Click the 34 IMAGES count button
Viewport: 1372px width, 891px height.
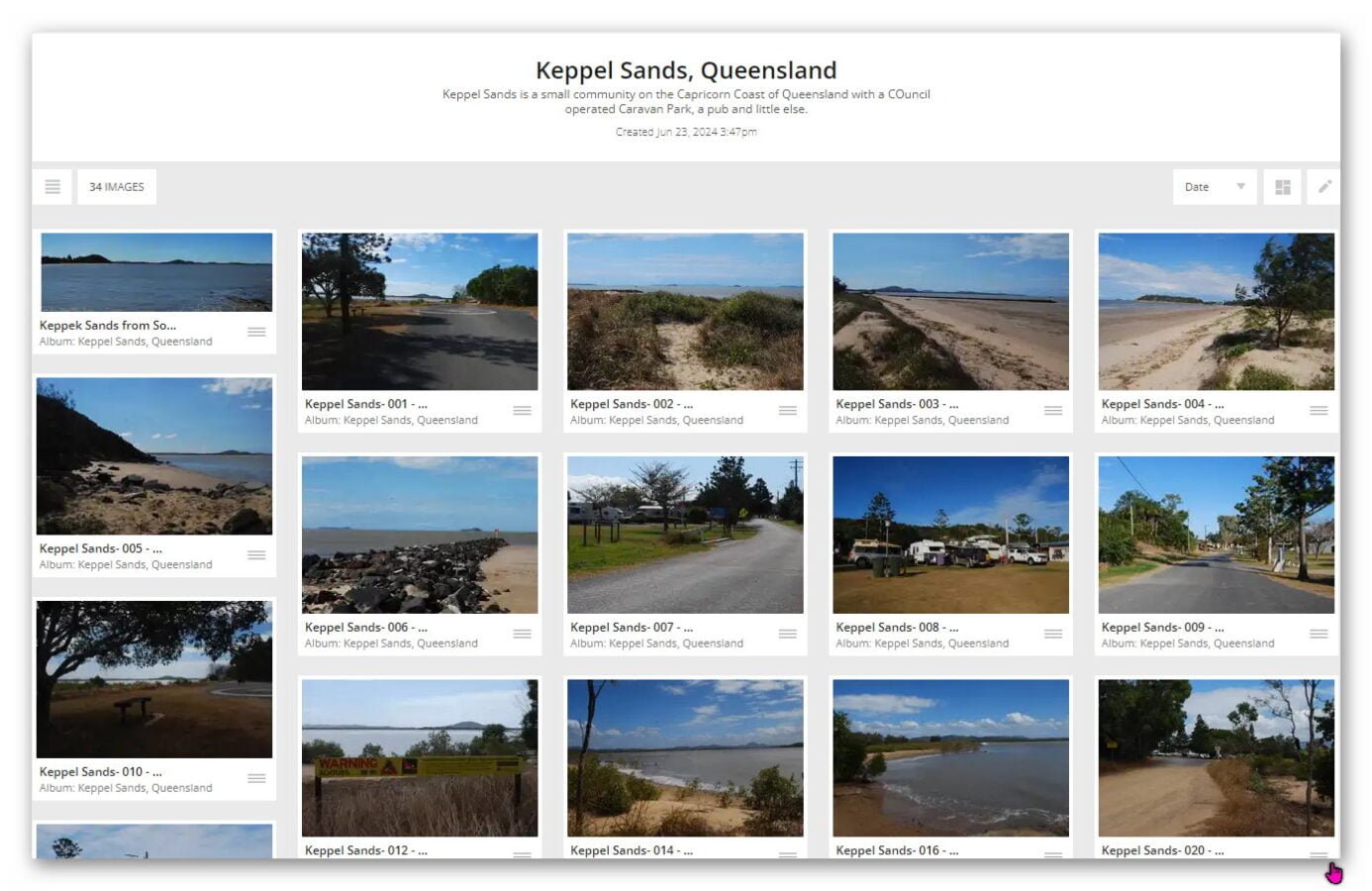[x=117, y=187]
